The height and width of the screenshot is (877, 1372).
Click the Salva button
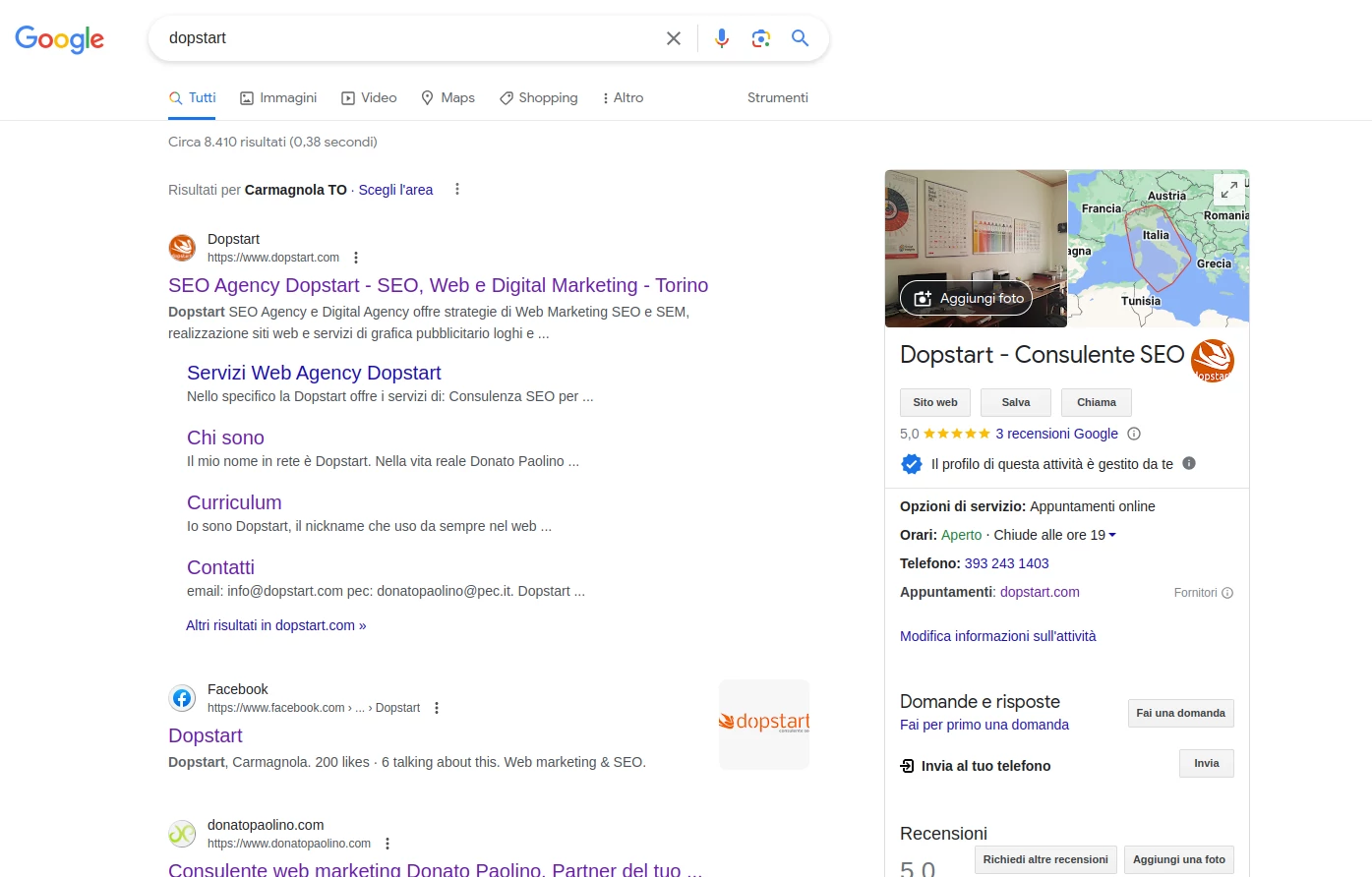click(1016, 402)
